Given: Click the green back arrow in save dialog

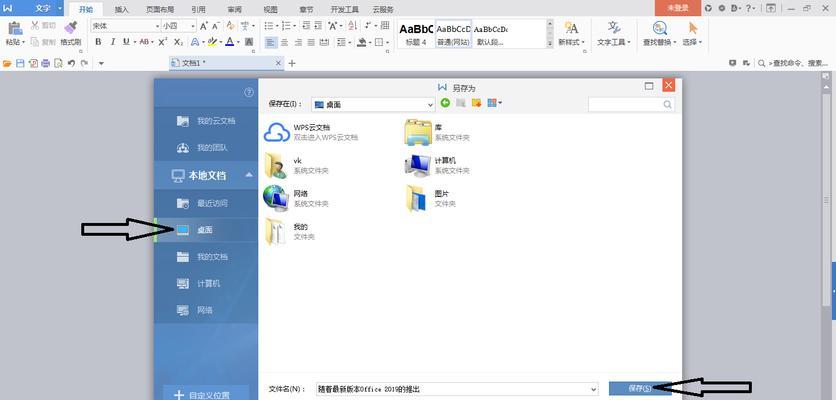Looking at the screenshot, I should [x=445, y=103].
